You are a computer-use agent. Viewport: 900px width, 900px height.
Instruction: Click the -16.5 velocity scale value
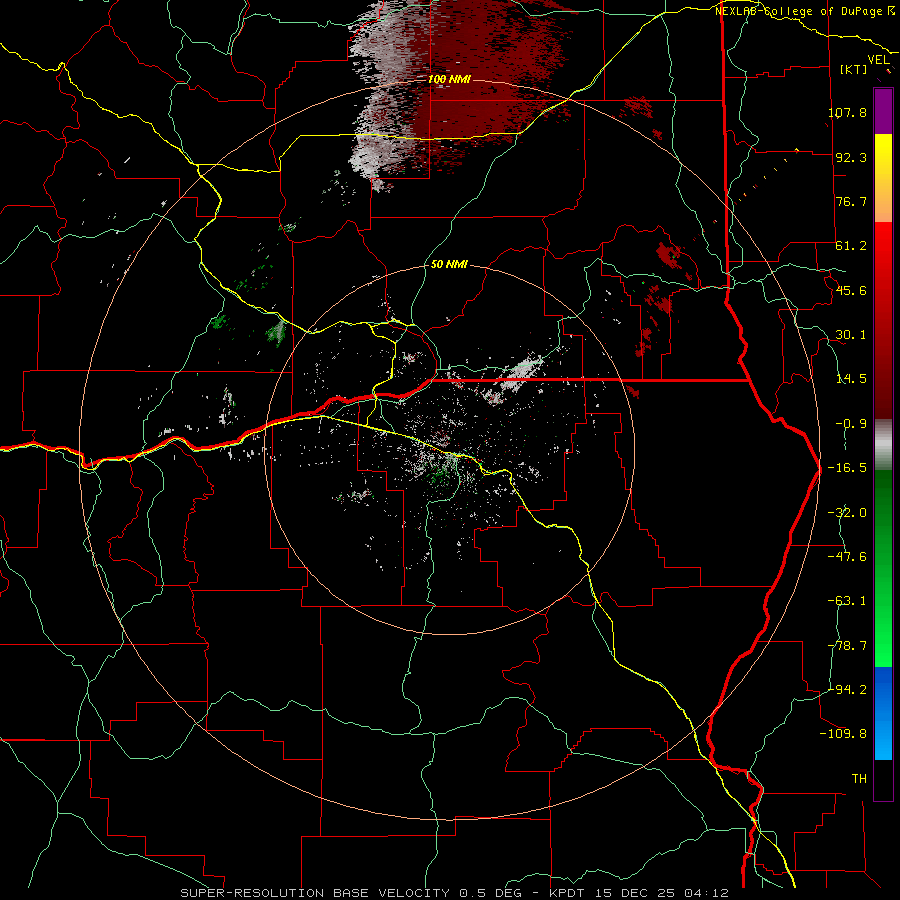point(847,468)
